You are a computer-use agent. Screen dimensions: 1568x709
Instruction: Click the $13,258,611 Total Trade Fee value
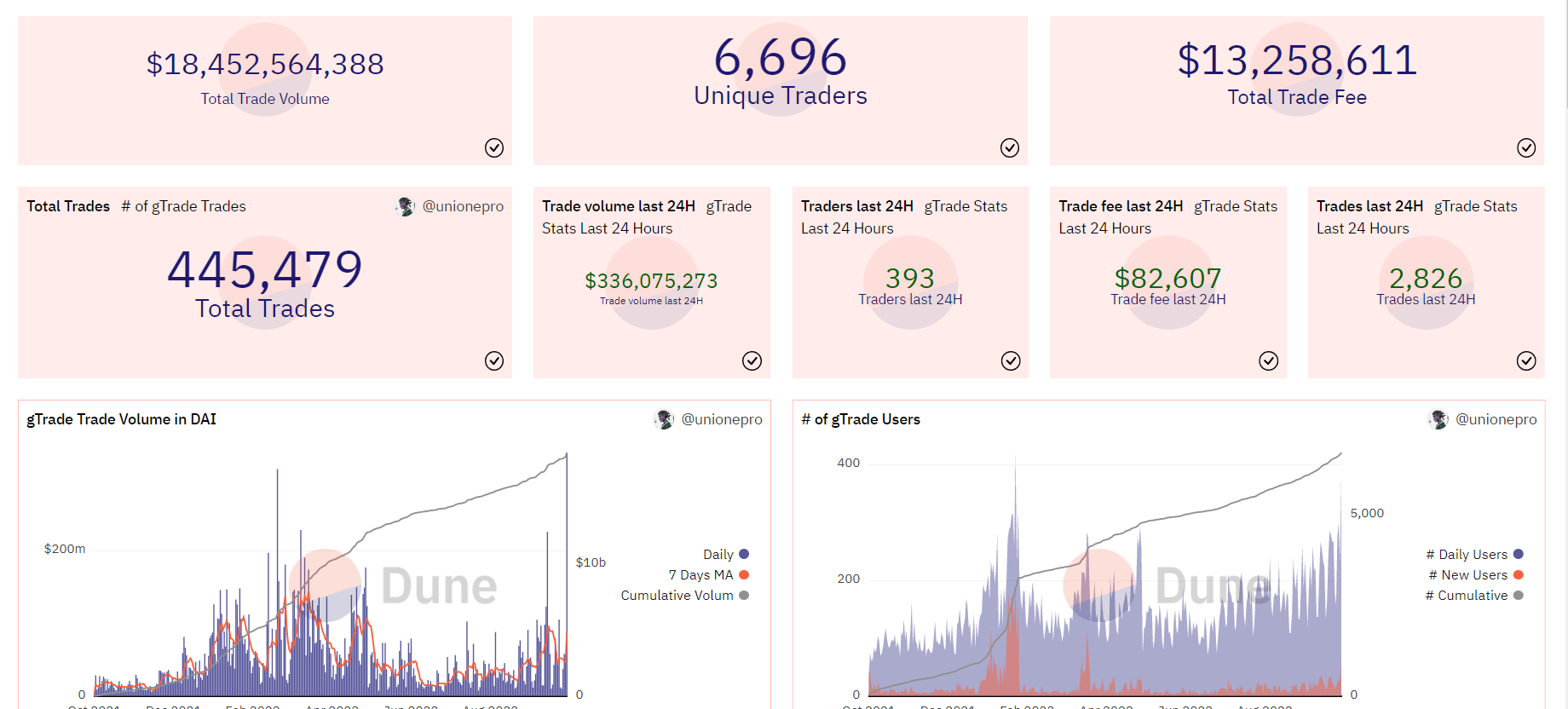(1297, 61)
